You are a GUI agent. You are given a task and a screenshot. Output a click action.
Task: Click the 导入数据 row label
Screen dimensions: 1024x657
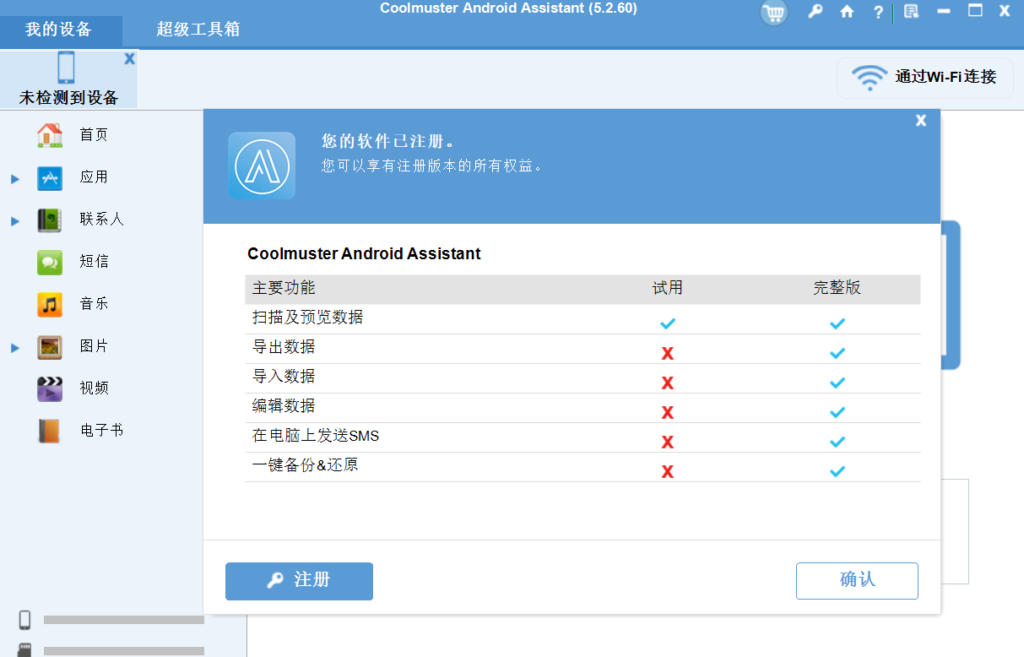pyautogui.click(x=283, y=376)
